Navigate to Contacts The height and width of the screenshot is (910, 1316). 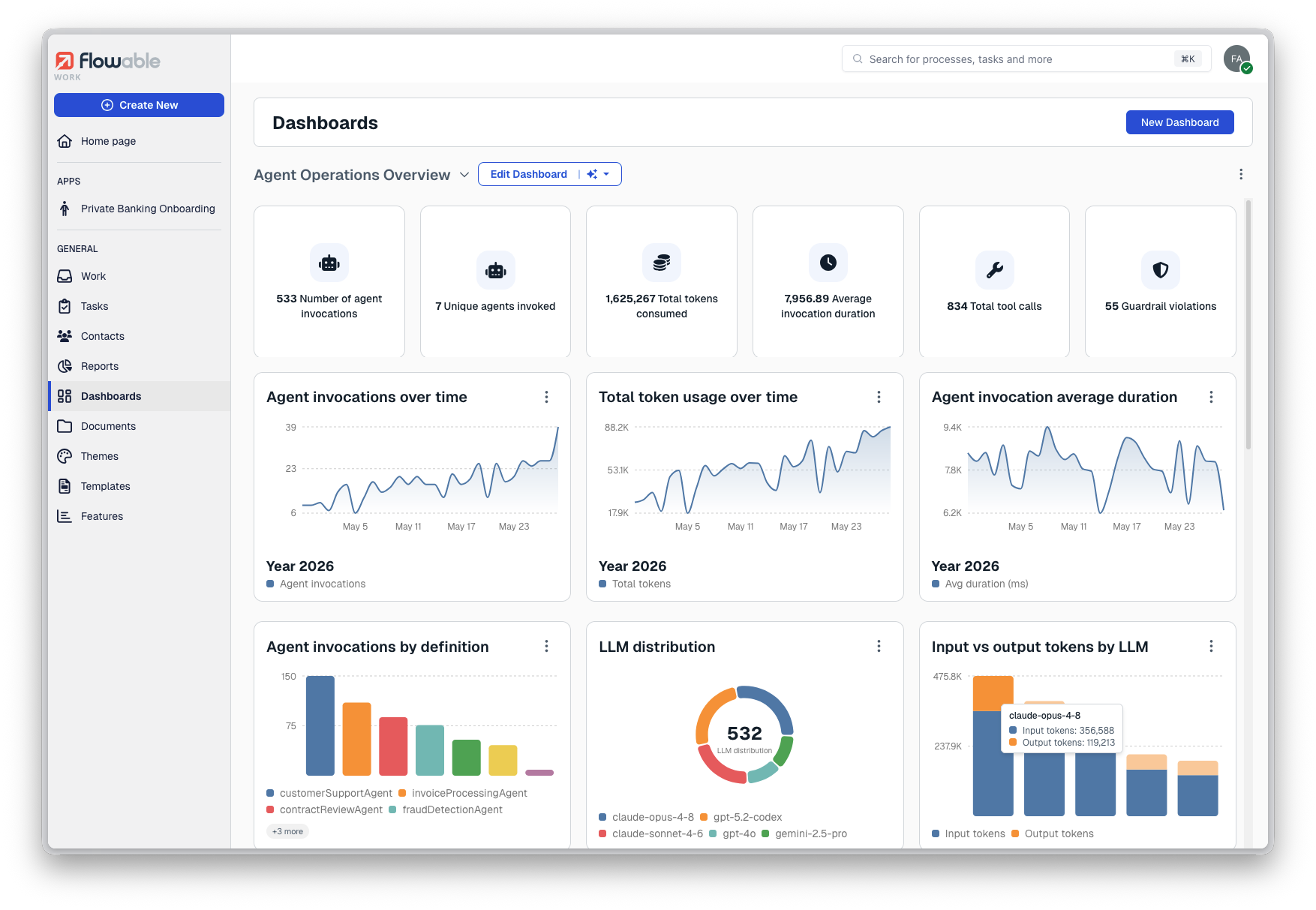139,336
